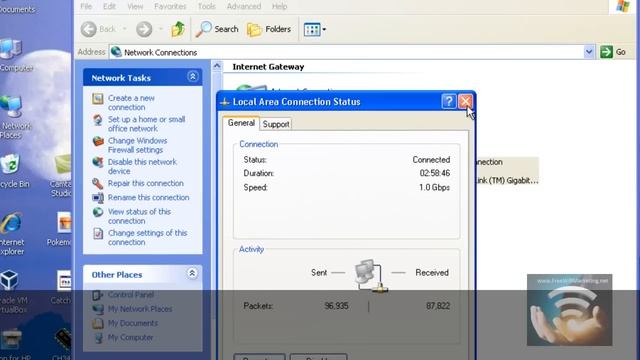Viewport: 640px width, 360px height.
Task: Close the Local Area Connection Status dialog
Action: 465,101
